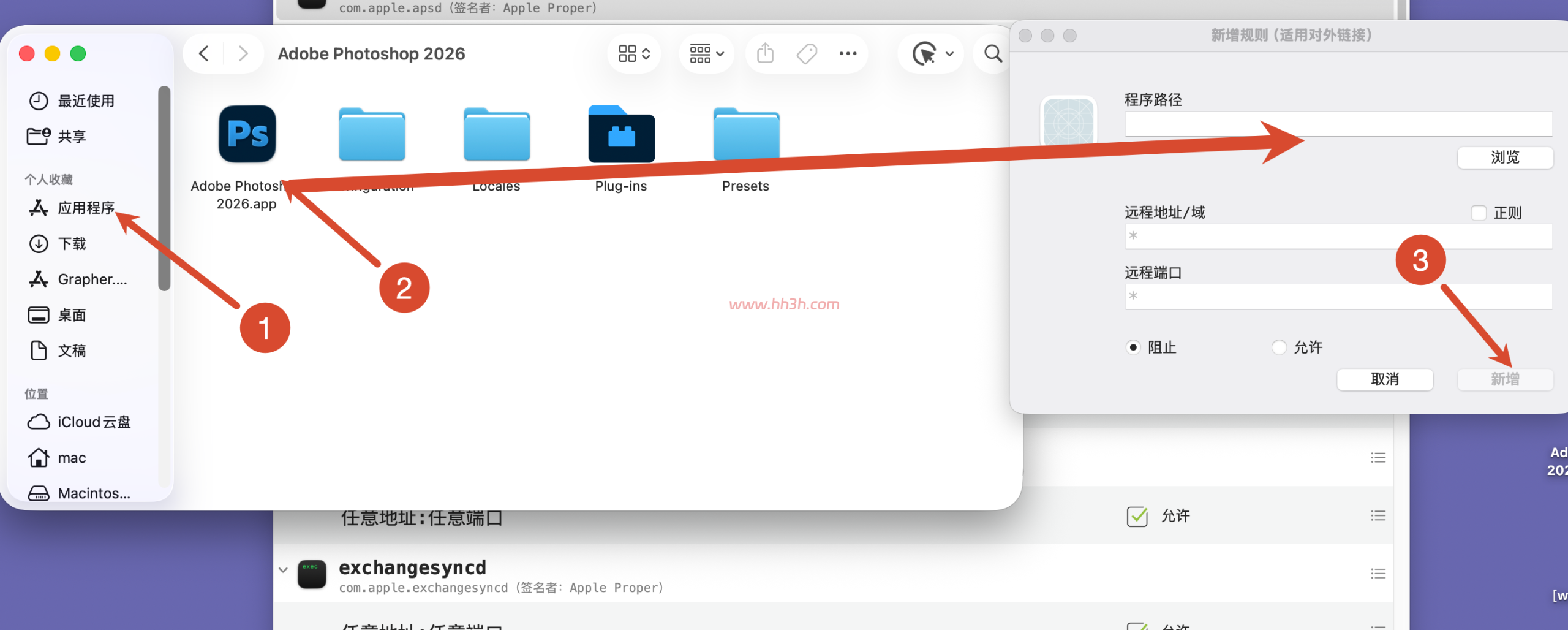Click the Finder search magnifier icon

click(x=993, y=54)
